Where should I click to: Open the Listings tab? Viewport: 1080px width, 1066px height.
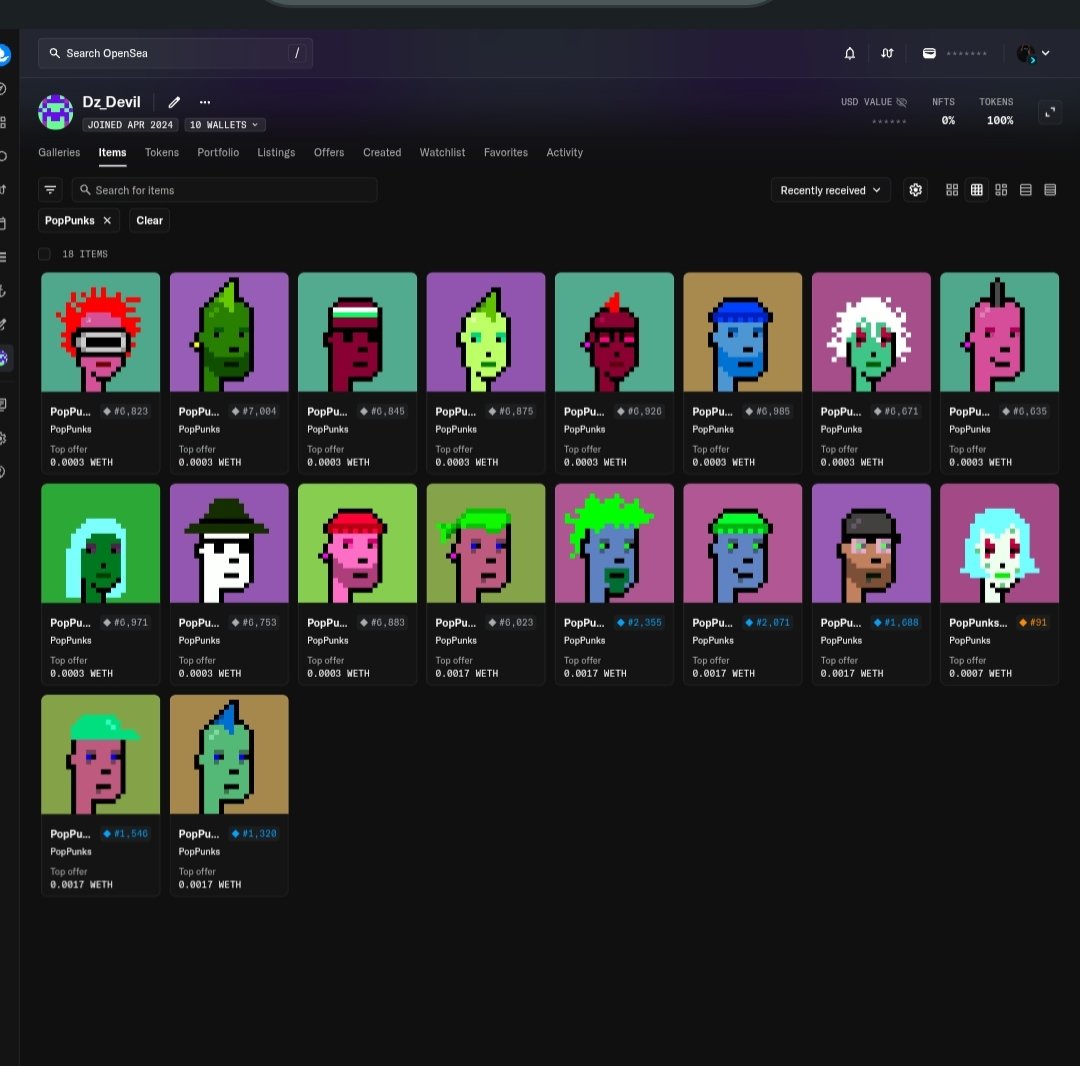point(276,152)
